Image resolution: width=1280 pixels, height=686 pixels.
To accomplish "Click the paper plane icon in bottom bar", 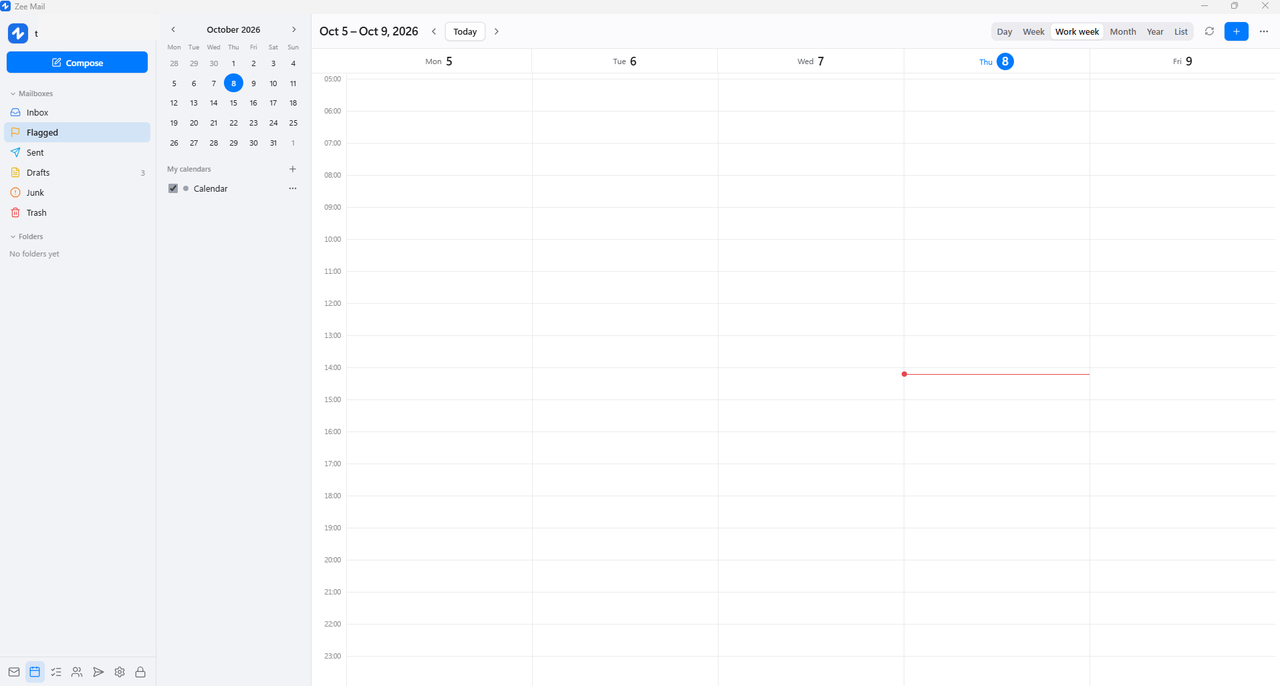I will click(98, 672).
